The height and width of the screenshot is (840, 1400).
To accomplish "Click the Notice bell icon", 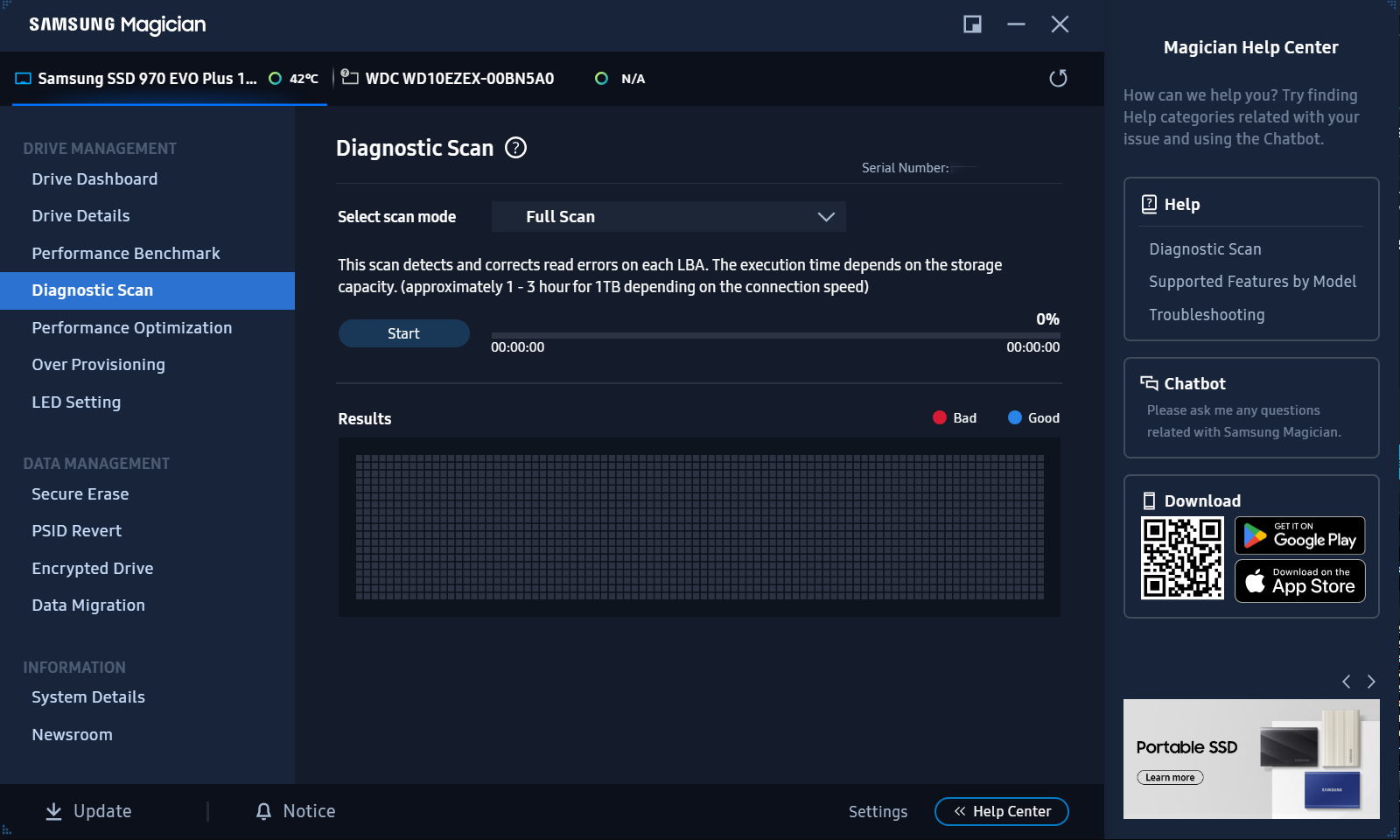I will 263,811.
